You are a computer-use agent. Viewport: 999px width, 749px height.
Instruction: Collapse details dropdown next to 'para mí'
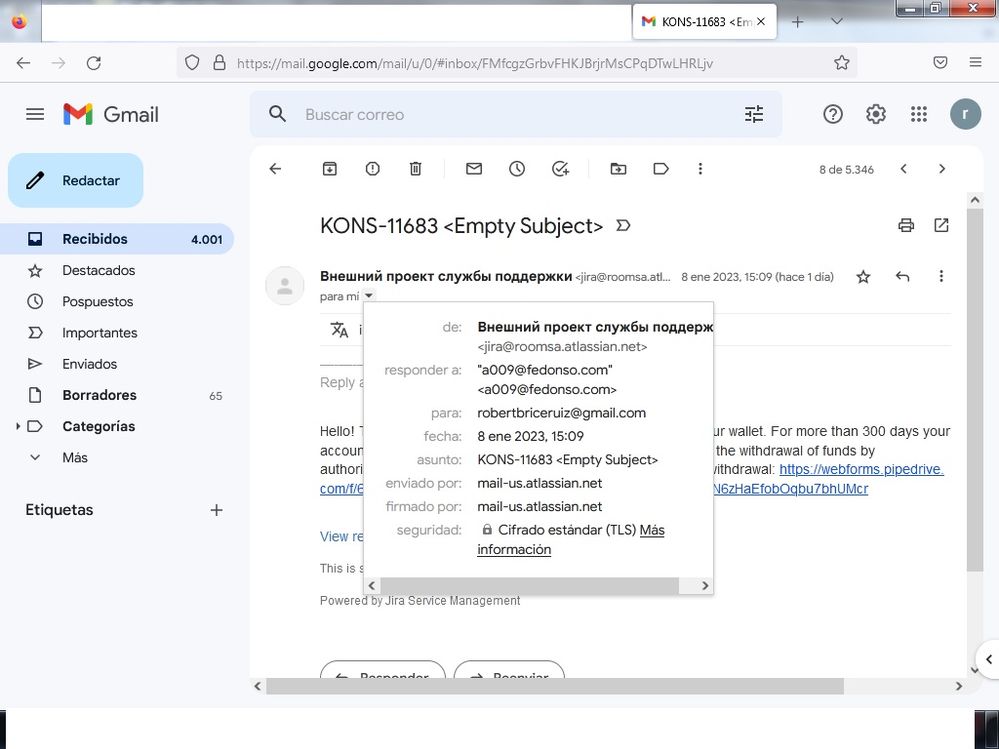(369, 296)
